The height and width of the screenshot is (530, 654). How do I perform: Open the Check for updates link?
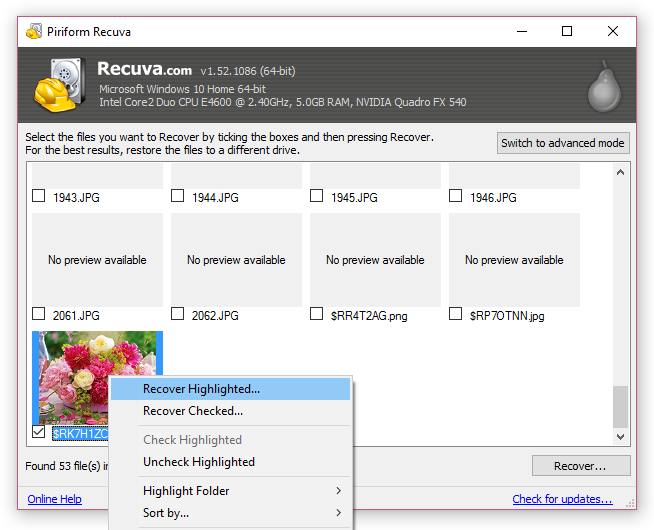click(562, 499)
